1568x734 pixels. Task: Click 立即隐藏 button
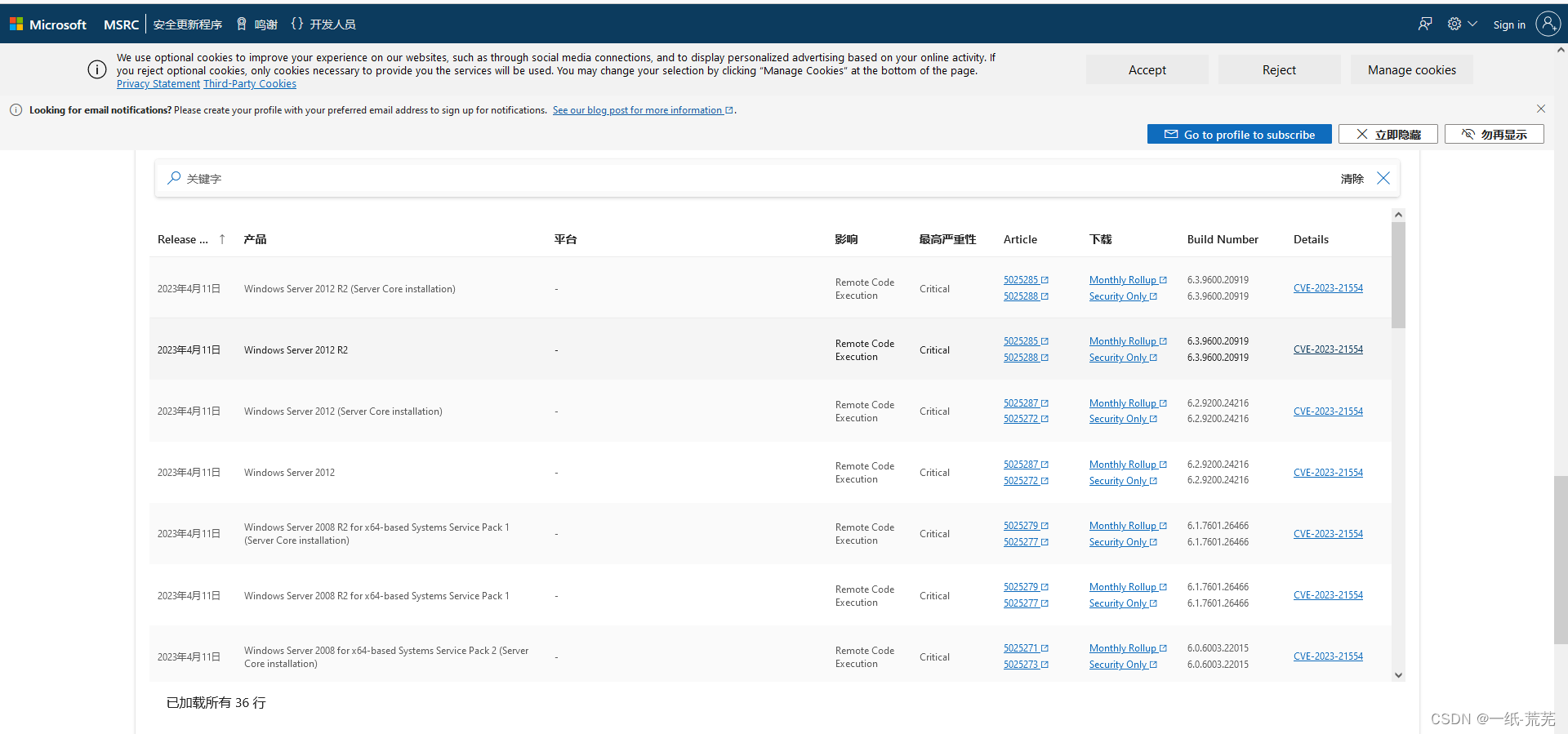pos(1388,134)
